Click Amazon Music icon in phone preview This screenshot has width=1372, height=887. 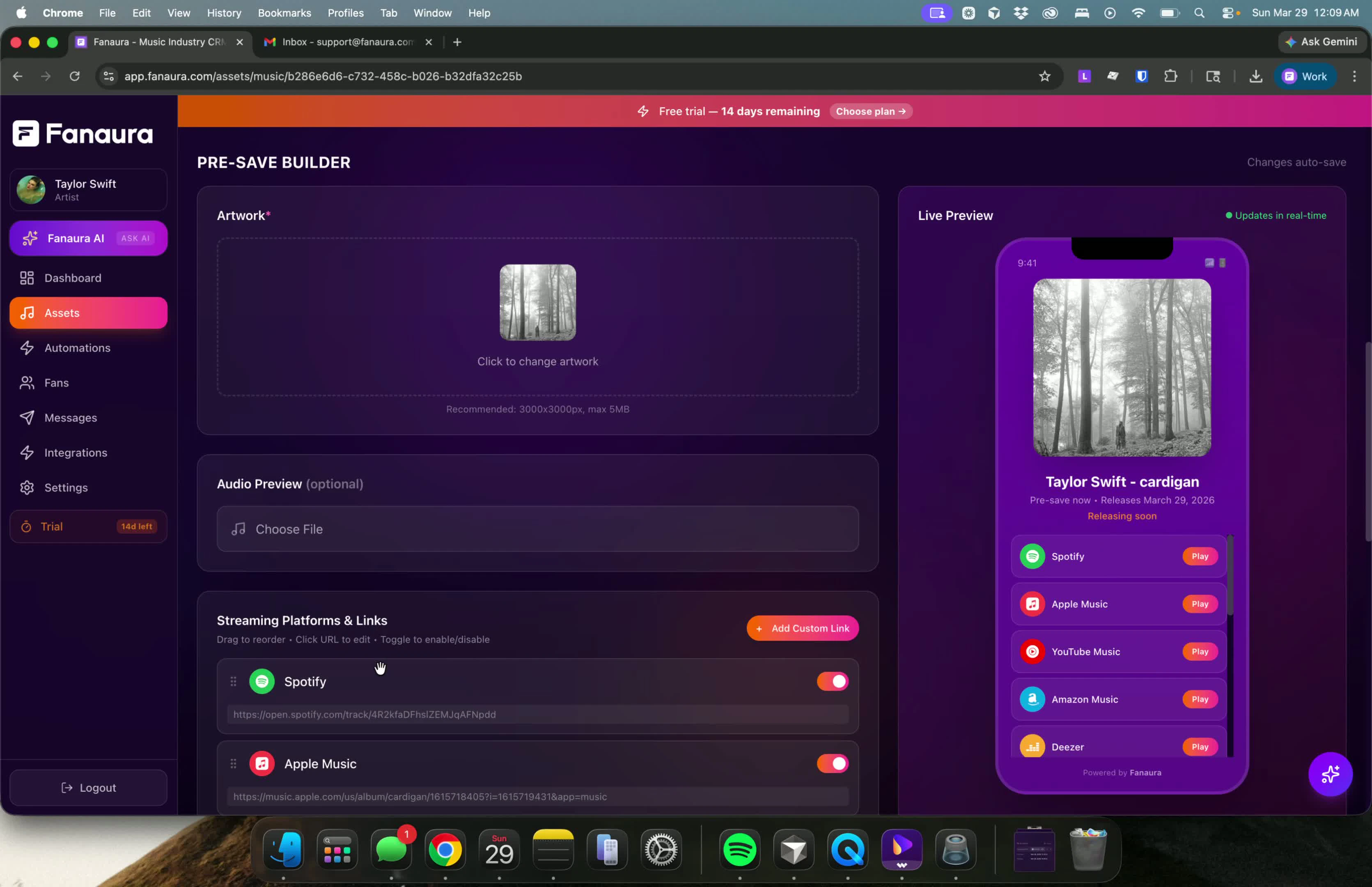coord(1032,699)
